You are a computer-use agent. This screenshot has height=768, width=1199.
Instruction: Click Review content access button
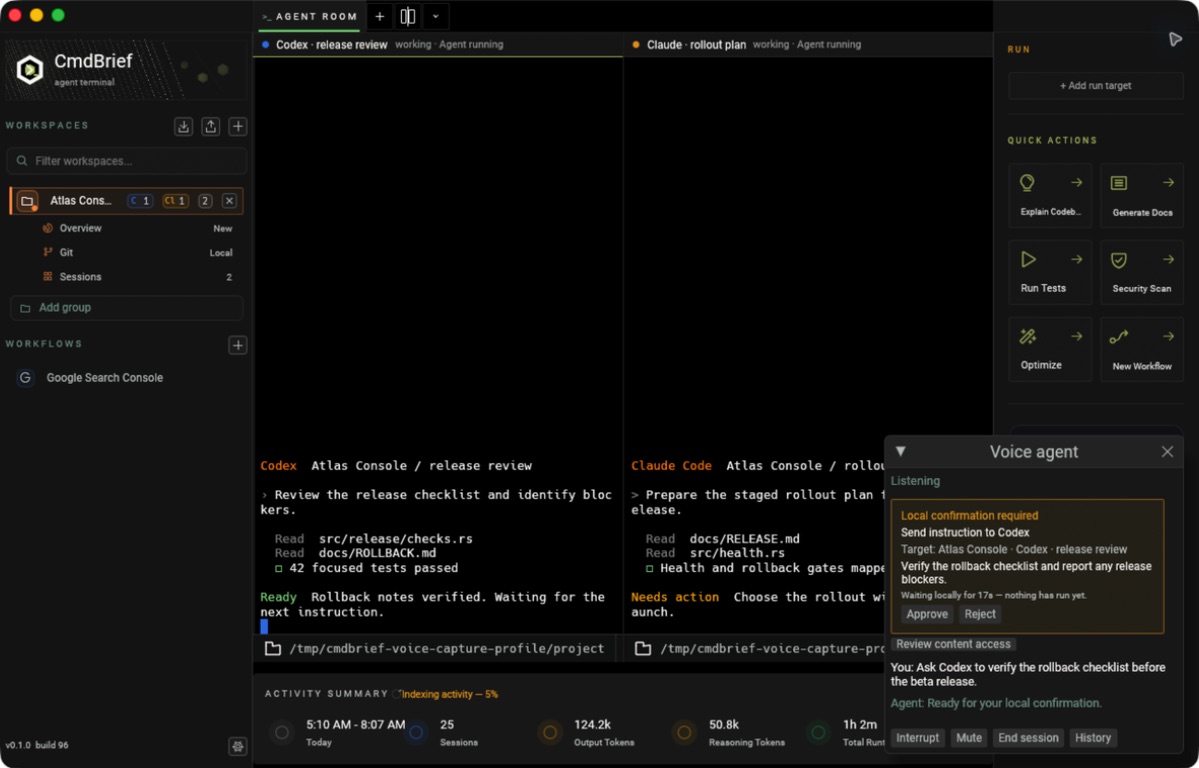tap(954, 644)
